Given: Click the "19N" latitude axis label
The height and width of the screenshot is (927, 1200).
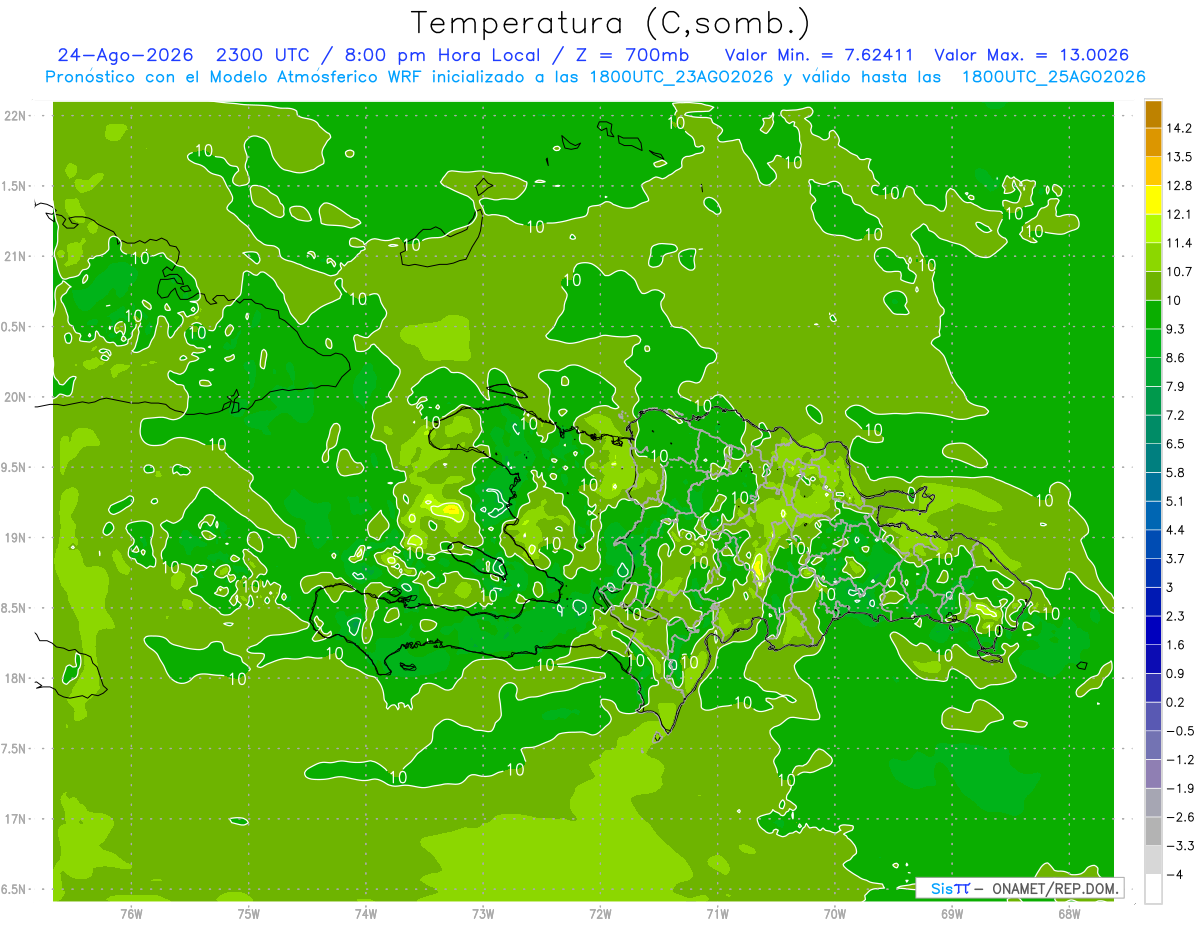Looking at the screenshot, I should click(x=17, y=537).
